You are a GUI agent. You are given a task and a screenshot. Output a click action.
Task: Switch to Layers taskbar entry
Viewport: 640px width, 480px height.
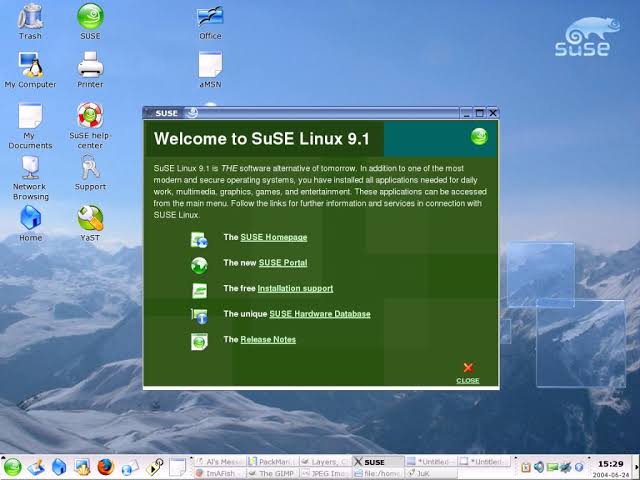coord(325,462)
